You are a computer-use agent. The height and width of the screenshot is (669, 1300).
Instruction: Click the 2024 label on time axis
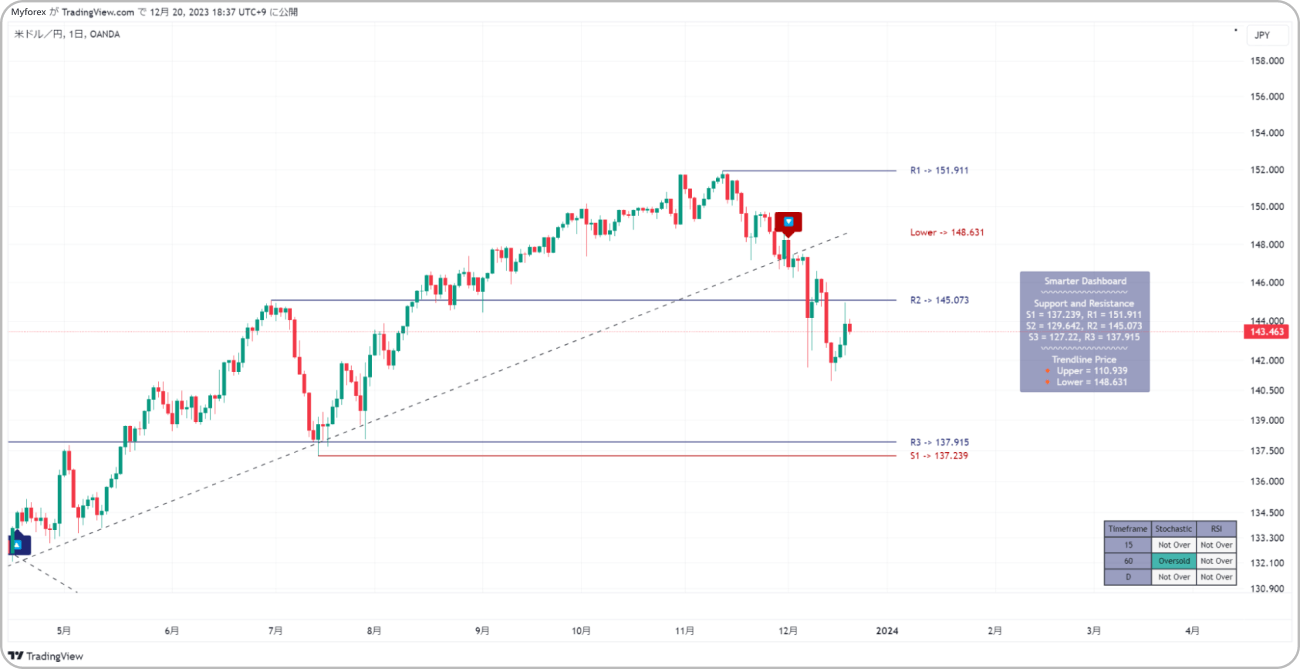887,631
